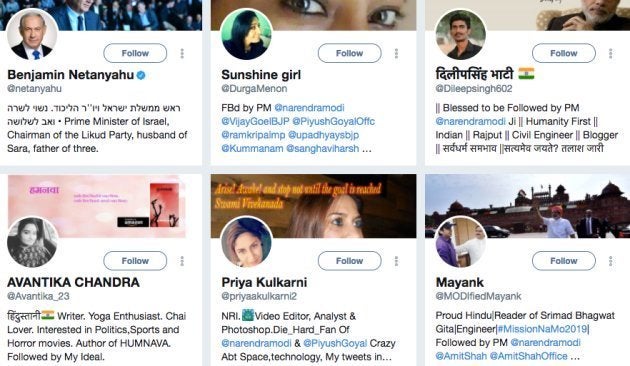Open more options for AVANTIKA CHANDRA card
630x366 pixels.
182,261
